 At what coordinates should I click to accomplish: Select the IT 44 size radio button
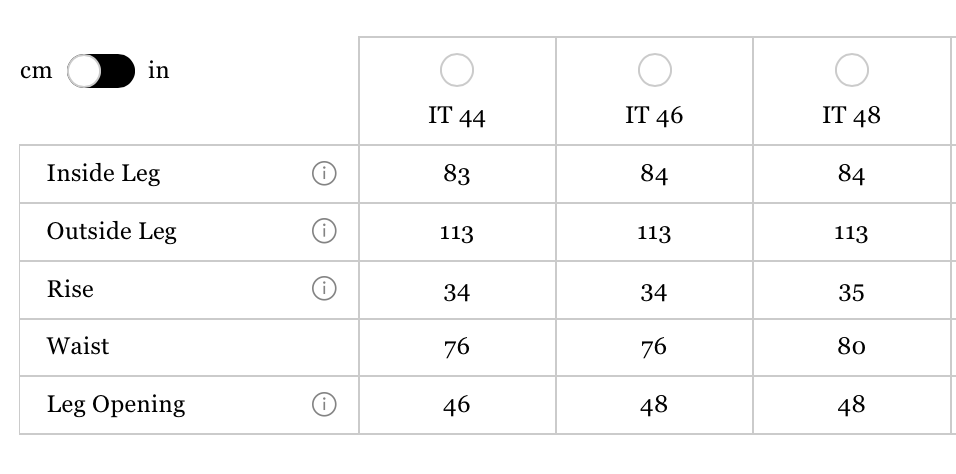pos(457,70)
